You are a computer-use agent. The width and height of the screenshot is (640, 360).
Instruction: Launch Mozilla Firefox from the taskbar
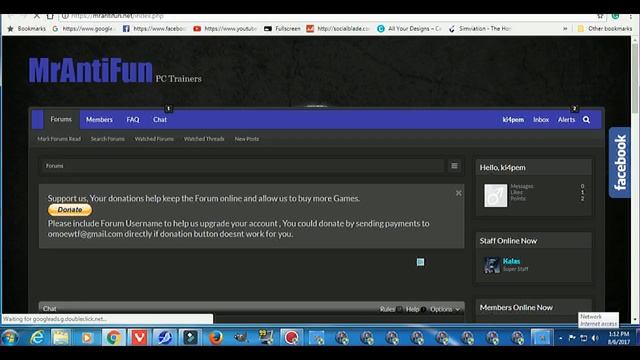point(216,338)
